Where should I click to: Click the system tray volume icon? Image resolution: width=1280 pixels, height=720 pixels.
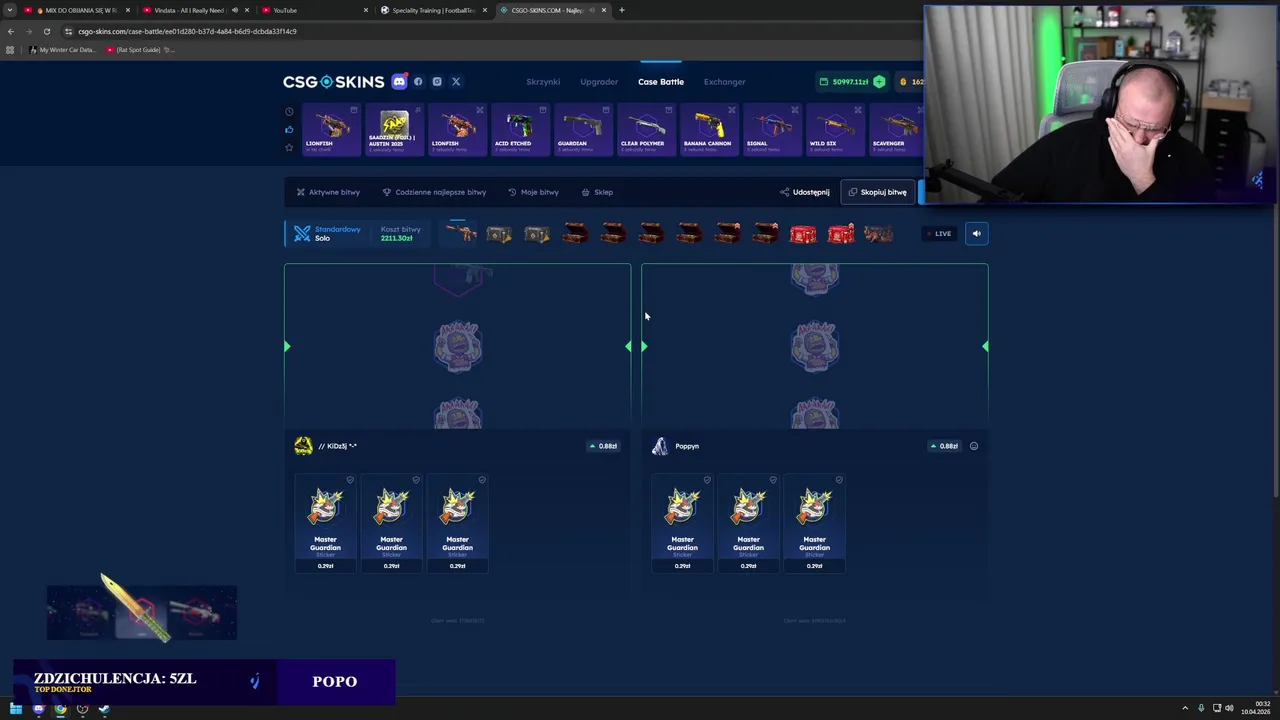coord(1229,708)
